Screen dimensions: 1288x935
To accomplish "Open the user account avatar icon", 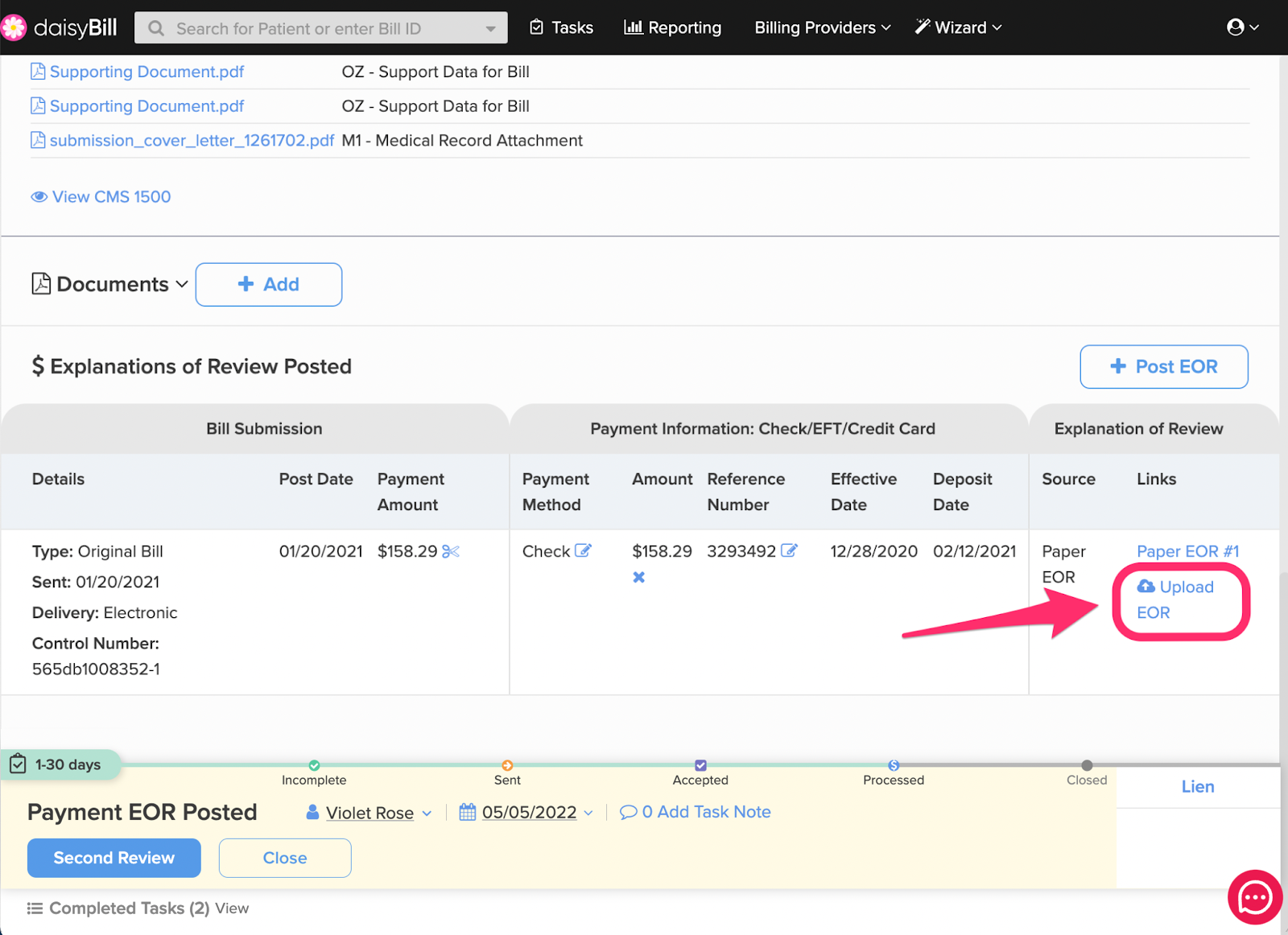I will point(1236,27).
